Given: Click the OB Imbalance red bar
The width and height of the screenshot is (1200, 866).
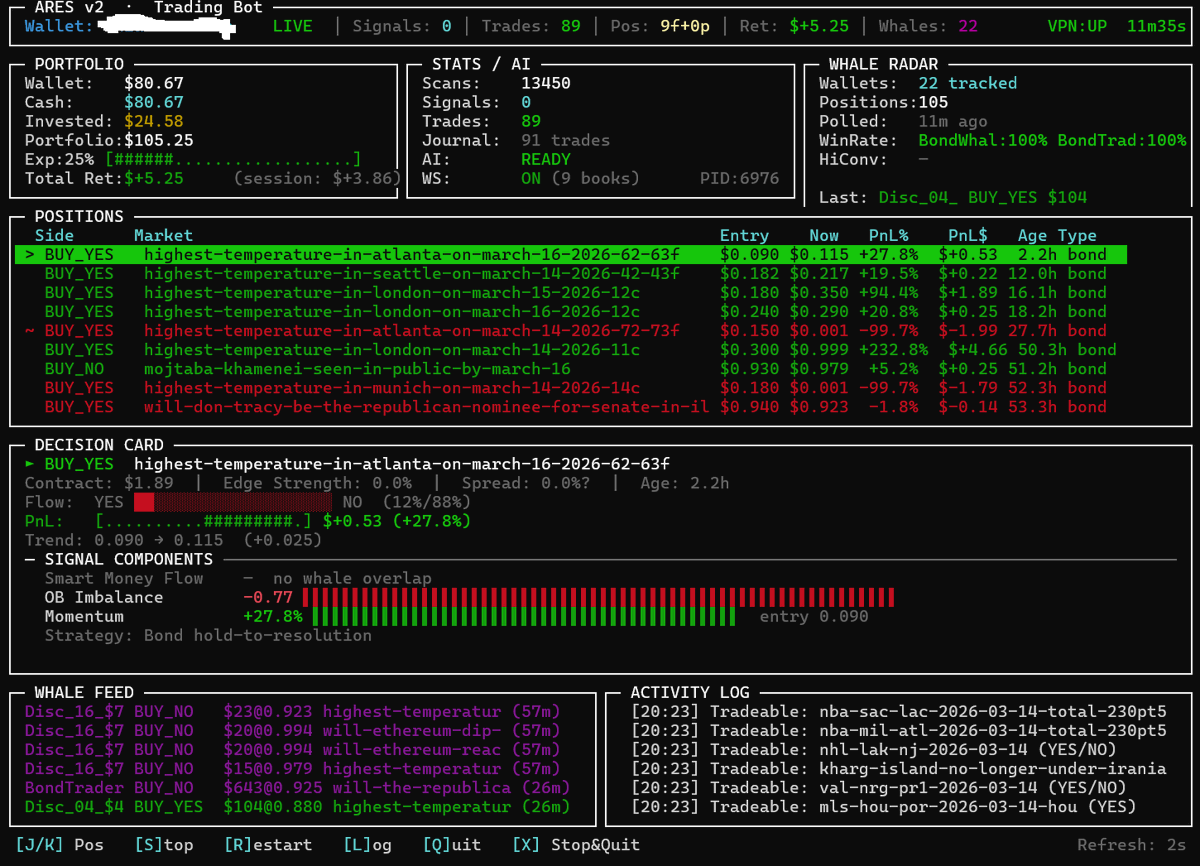Looking at the screenshot, I should pyautogui.click(x=598, y=598).
